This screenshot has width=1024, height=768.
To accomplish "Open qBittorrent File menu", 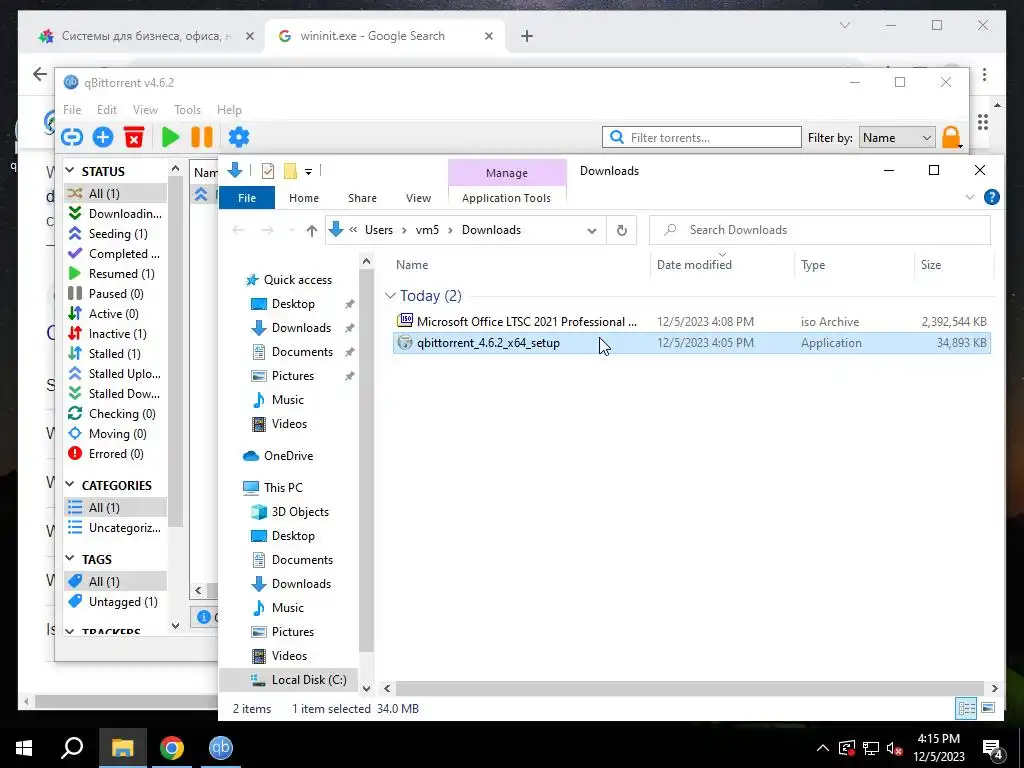I will coord(72,110).
